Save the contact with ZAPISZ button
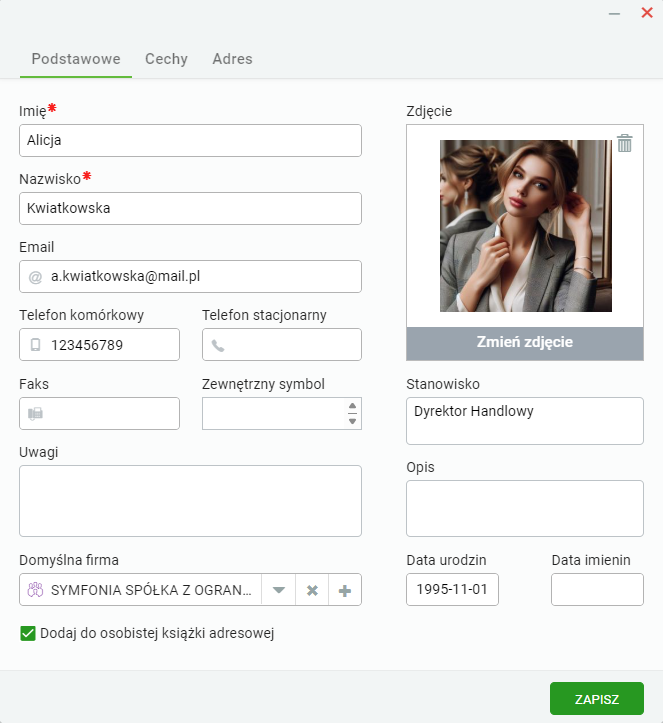The width and height of the screenshot is (663, 723). pyautogui.click(x=597, y=699)
